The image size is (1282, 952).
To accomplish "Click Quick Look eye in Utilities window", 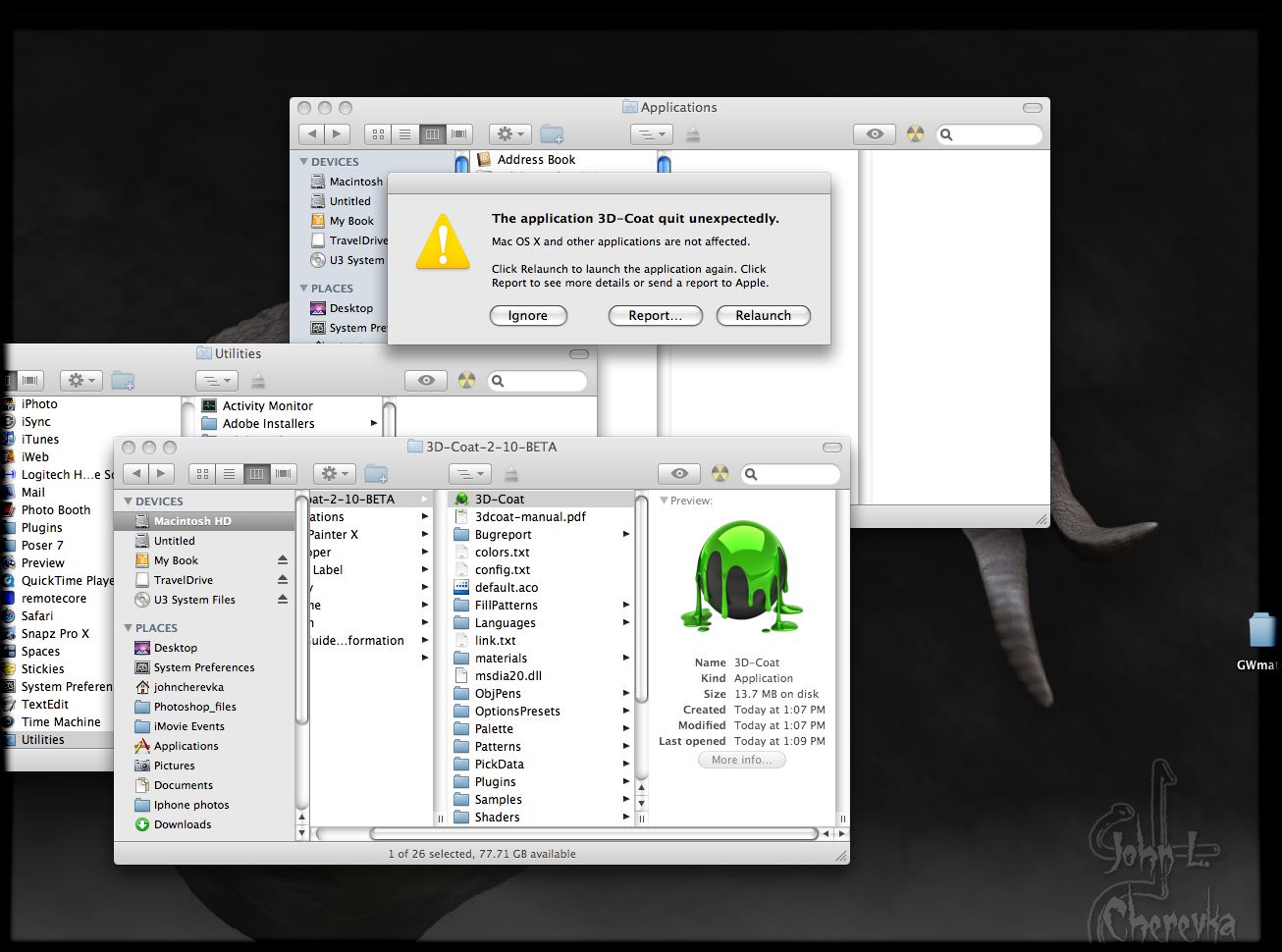I will [x=426, y=381].
